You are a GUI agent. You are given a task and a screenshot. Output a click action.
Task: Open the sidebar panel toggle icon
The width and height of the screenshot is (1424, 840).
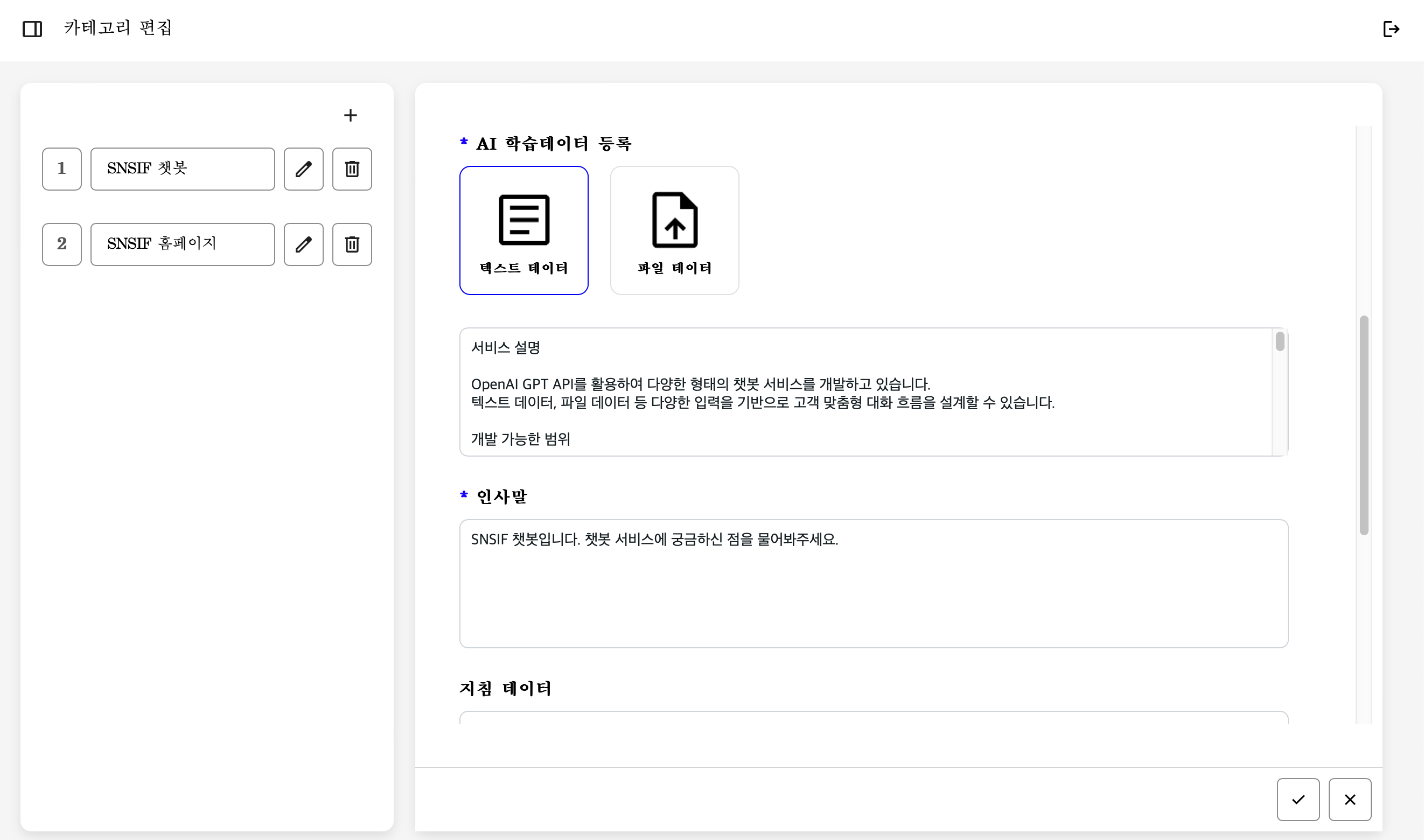tap(32, 29)
